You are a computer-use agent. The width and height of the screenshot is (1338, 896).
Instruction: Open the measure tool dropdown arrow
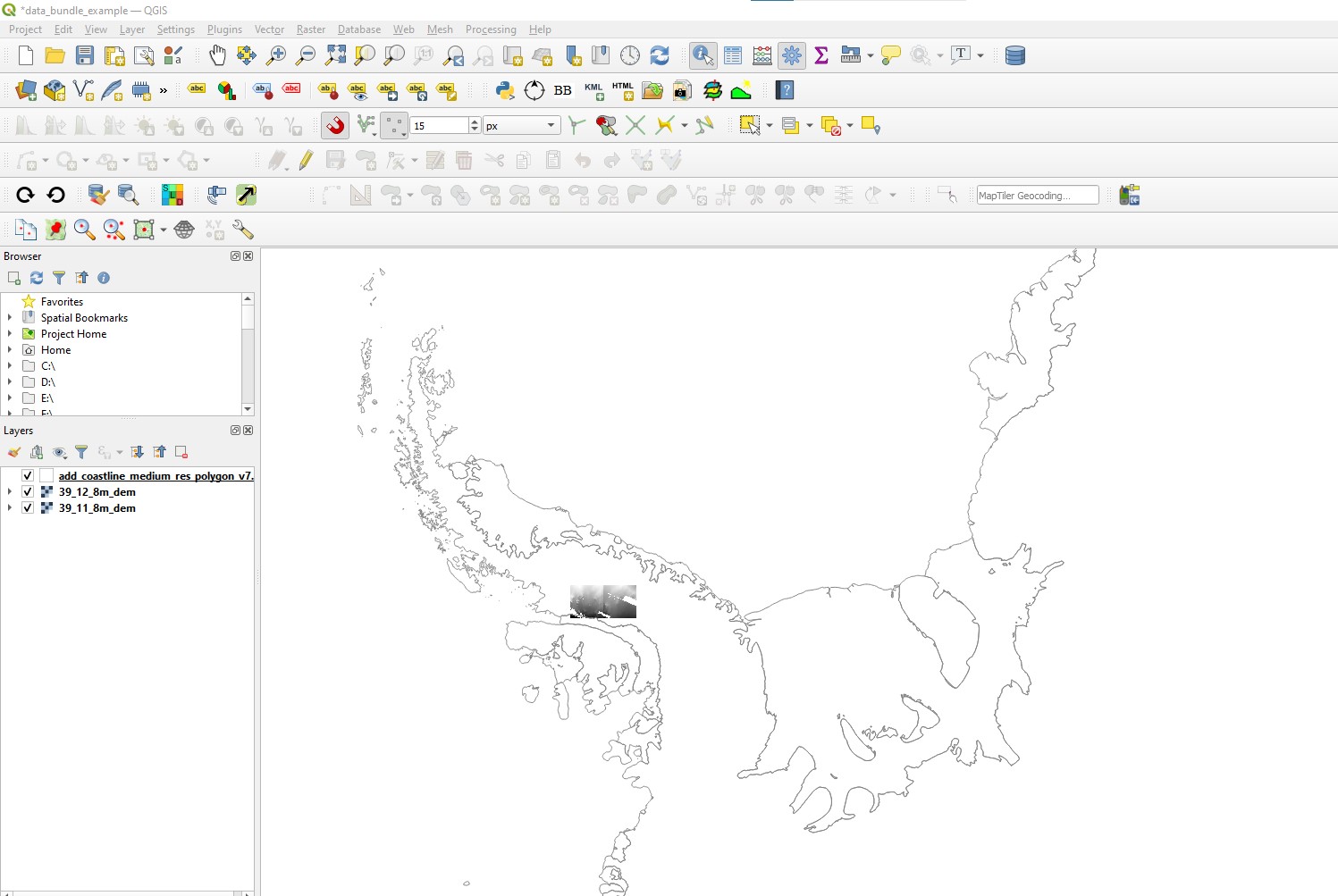point(871,55)
